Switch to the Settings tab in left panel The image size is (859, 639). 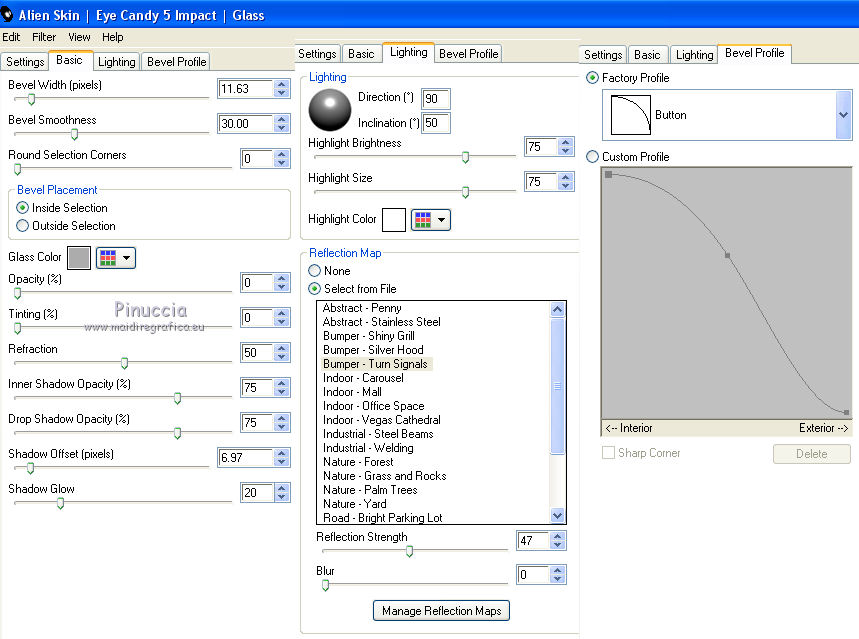pyautogui.click(x=25, y=62)
